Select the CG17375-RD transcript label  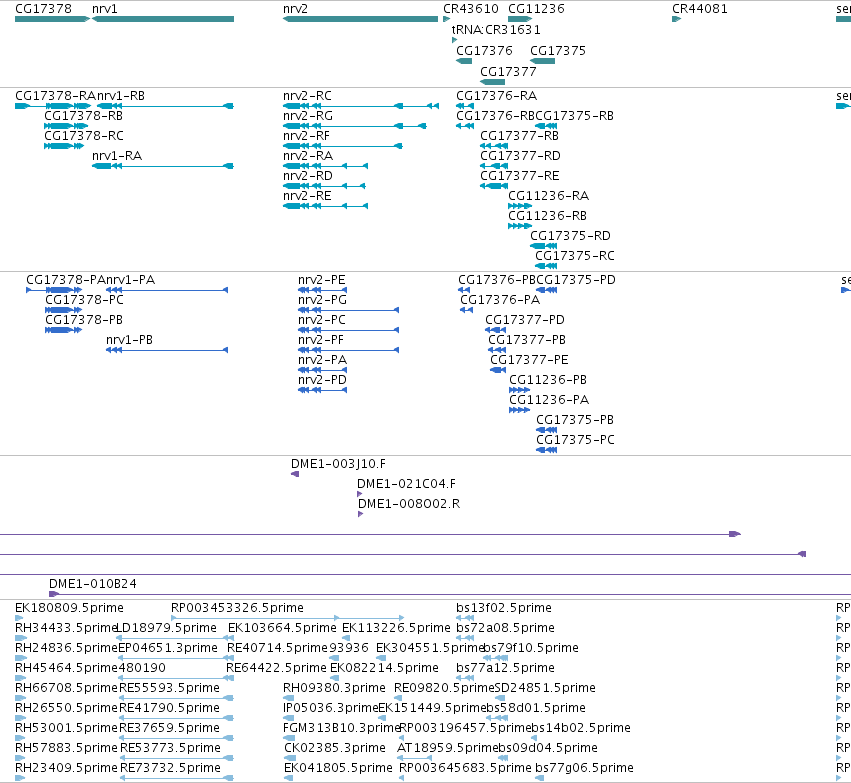[570, 236]
